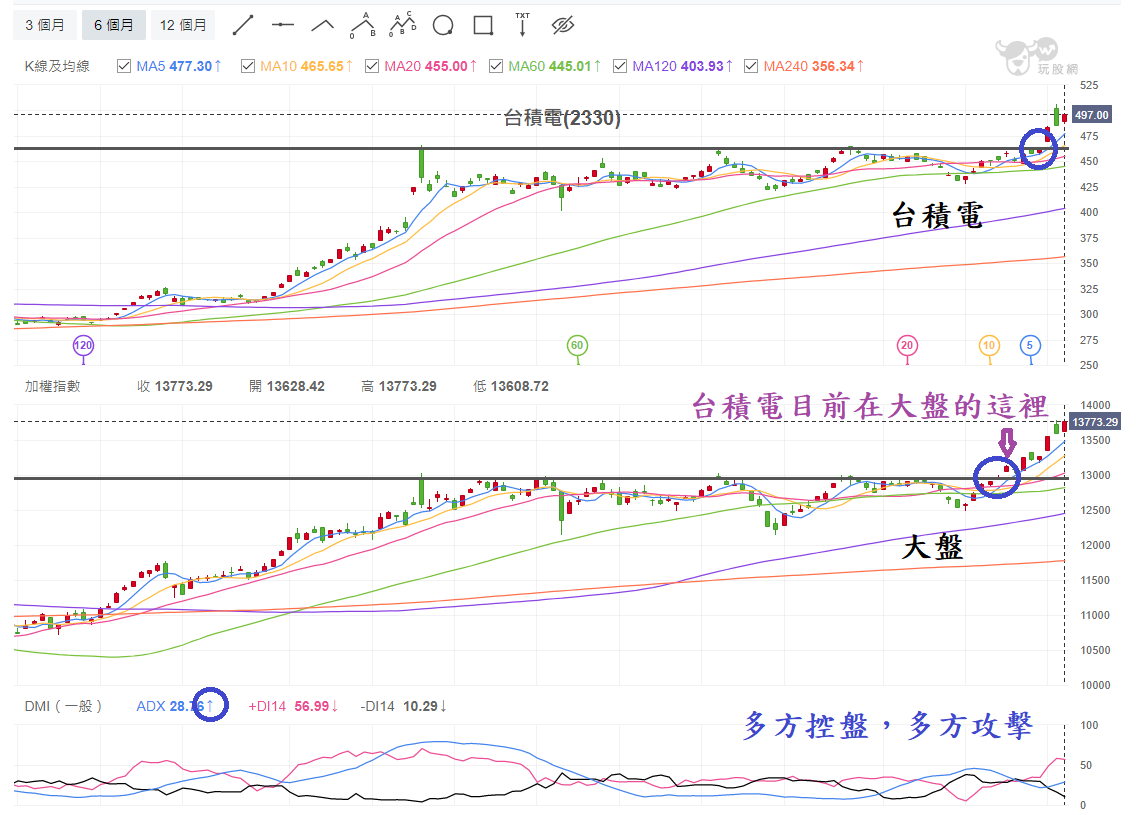Uncheck the MA5 moving average checkbox
Viewport: 1137px width, 815px height.
[x=124, y=66]
